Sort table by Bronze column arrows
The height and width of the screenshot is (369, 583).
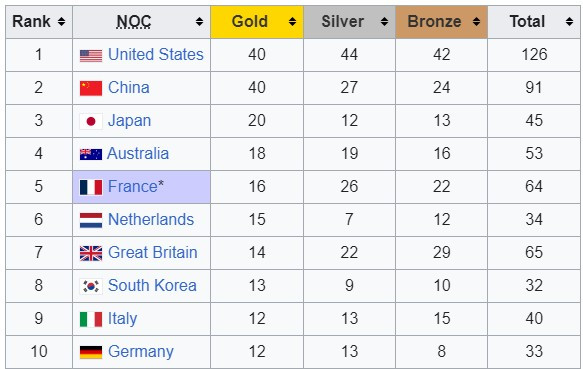click(x=476, y=22)
